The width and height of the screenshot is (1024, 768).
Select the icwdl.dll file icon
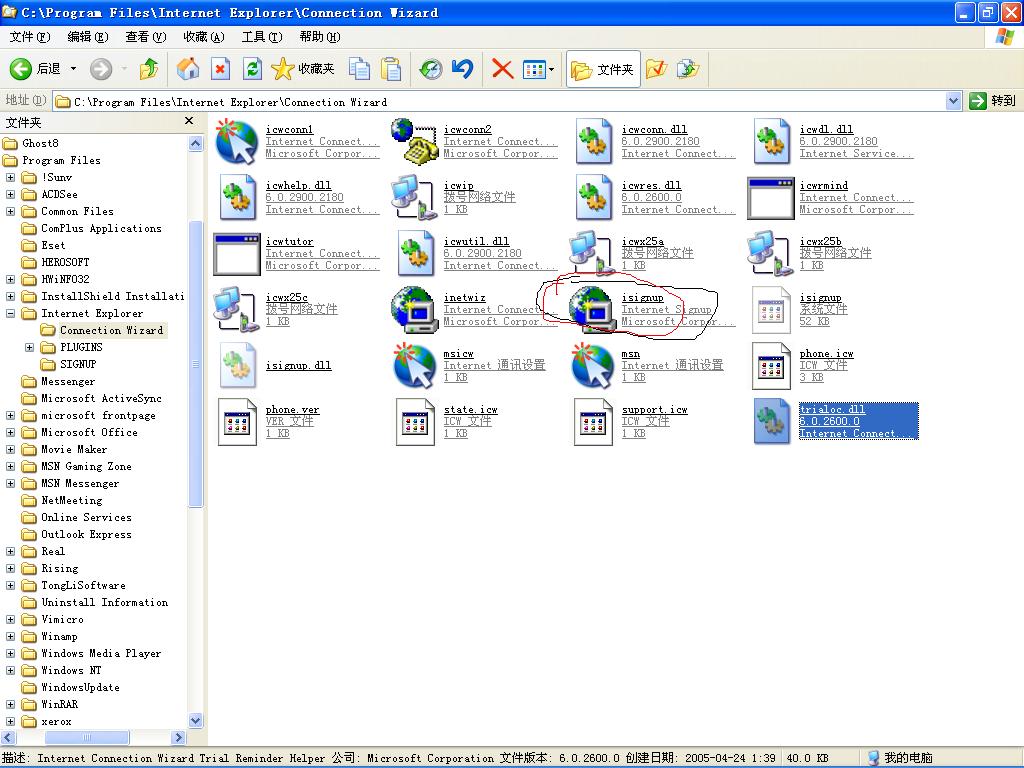click(771, 142)
